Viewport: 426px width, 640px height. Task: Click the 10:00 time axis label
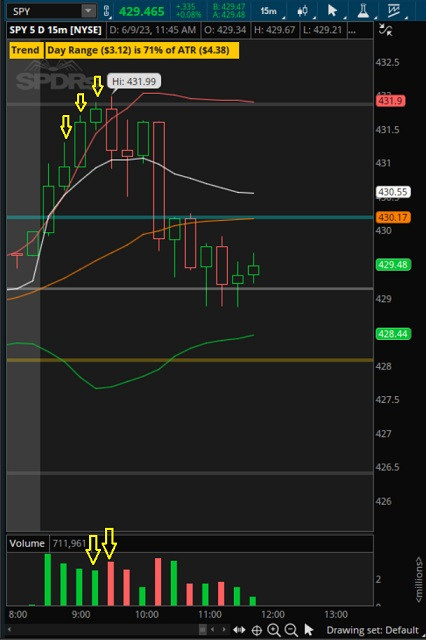tap(147, 615)
